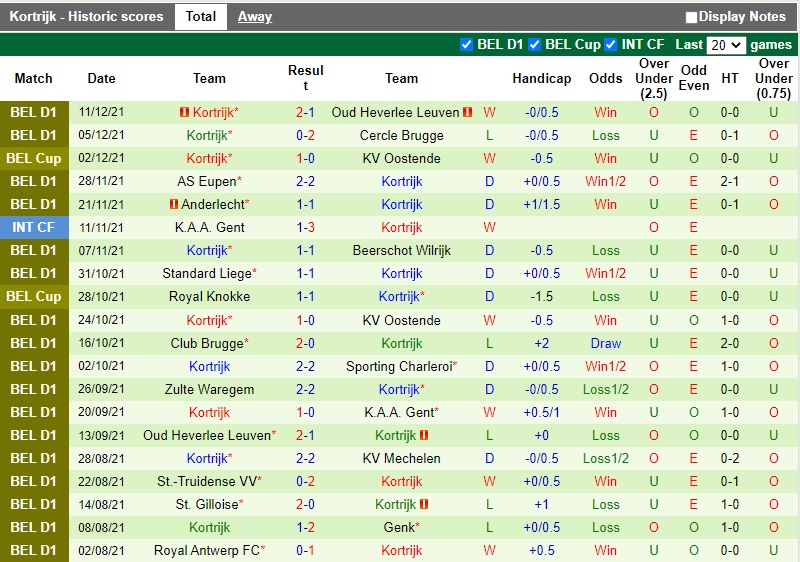Select Sporting Charleroi team name
Screen dimensions: 800x562
tap(399, 366)
